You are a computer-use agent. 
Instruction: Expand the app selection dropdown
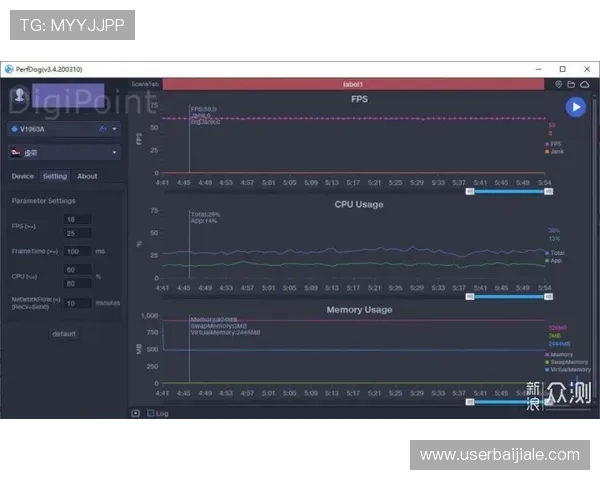click(x=115, y=153)
